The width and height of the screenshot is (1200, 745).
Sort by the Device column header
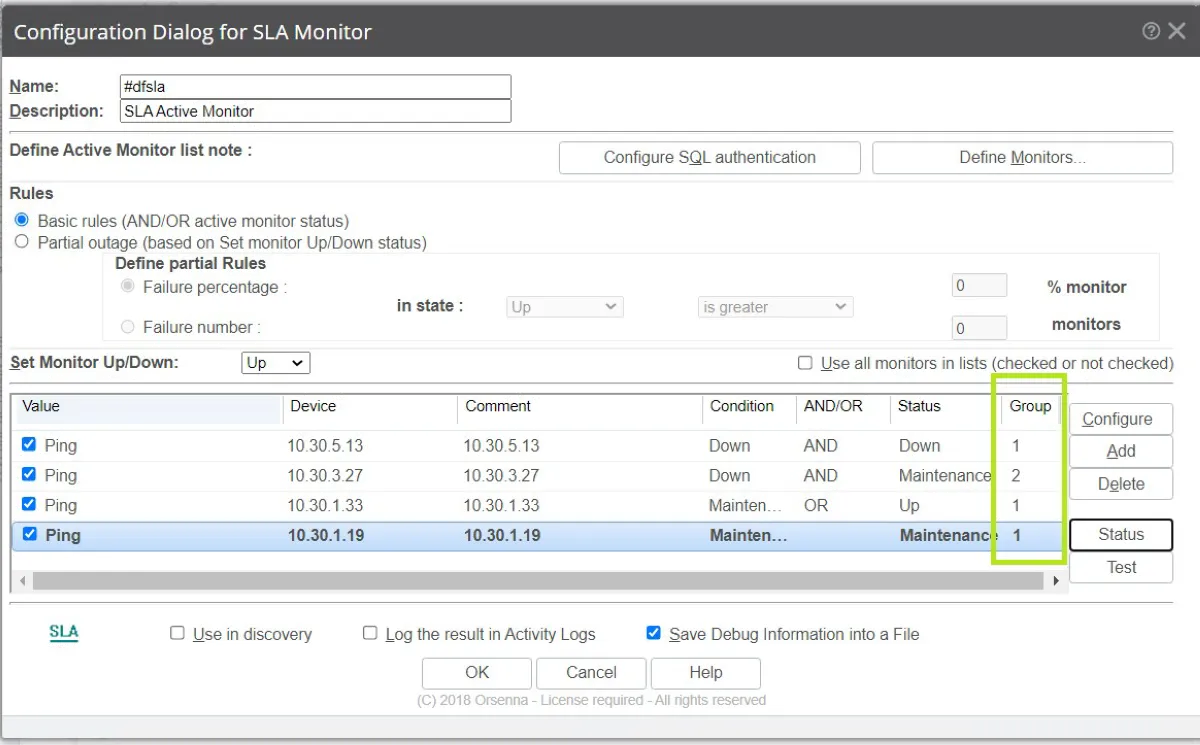[x=313, y=406]
